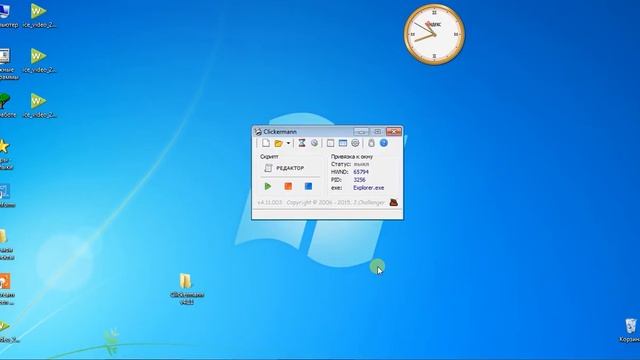
Task: Click the blue window panel icon in toolbar
Action: (x=343, y=143)
